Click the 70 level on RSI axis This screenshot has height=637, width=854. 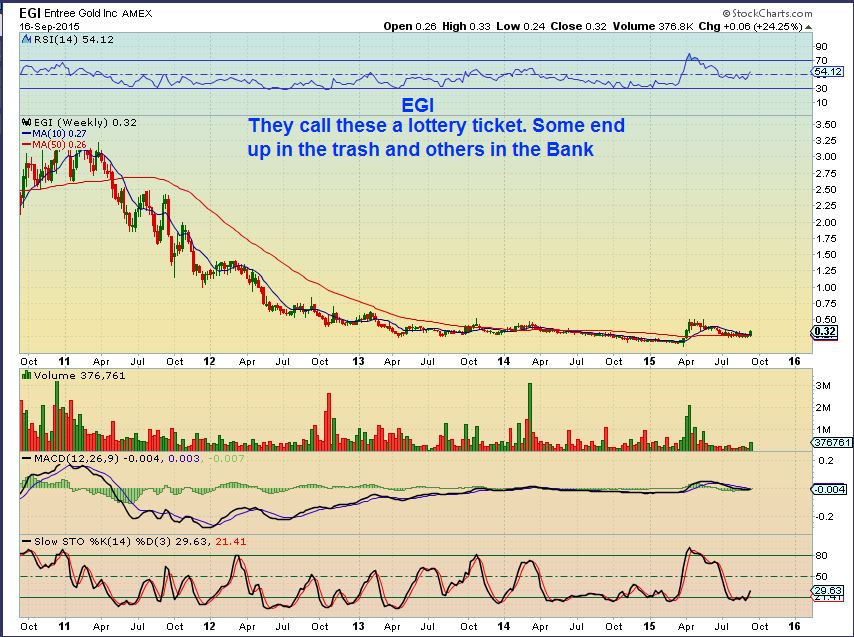[x=821, y=60]
